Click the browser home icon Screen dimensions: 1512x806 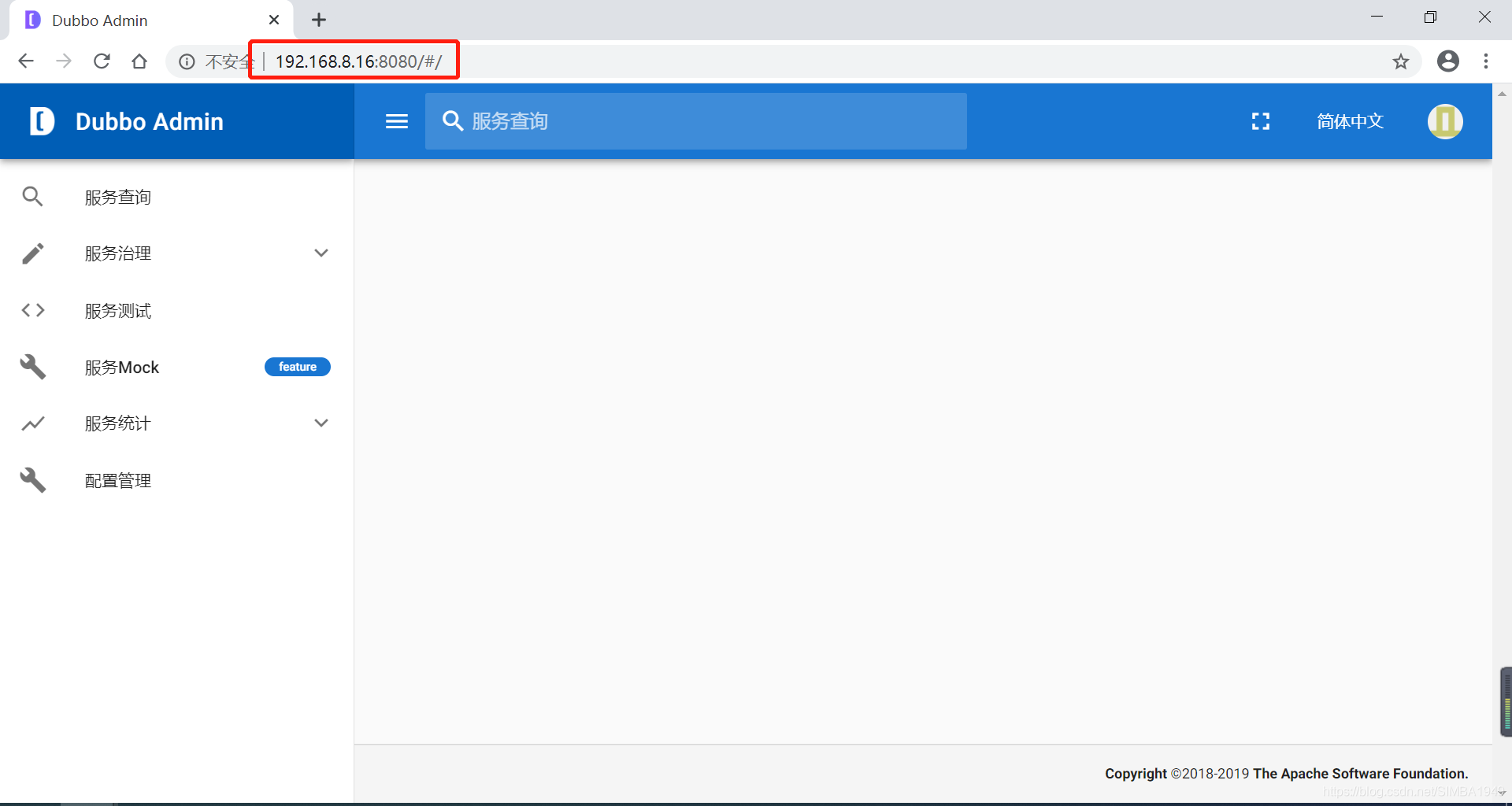(139, 61)
